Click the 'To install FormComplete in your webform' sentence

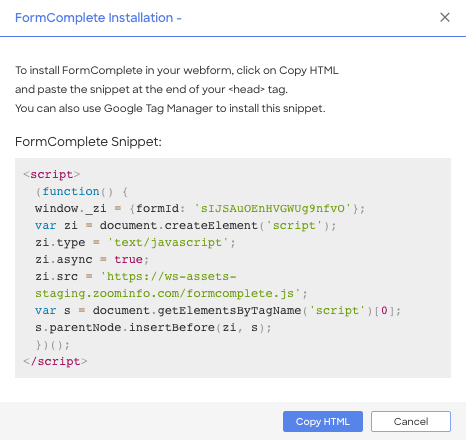[x=177, y=70]
